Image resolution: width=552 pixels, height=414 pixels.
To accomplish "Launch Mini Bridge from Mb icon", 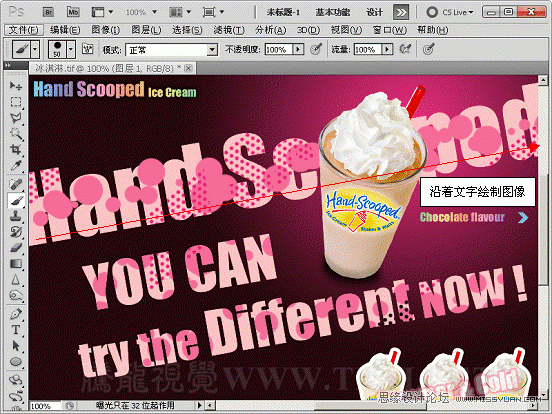I will click(73, 12).
